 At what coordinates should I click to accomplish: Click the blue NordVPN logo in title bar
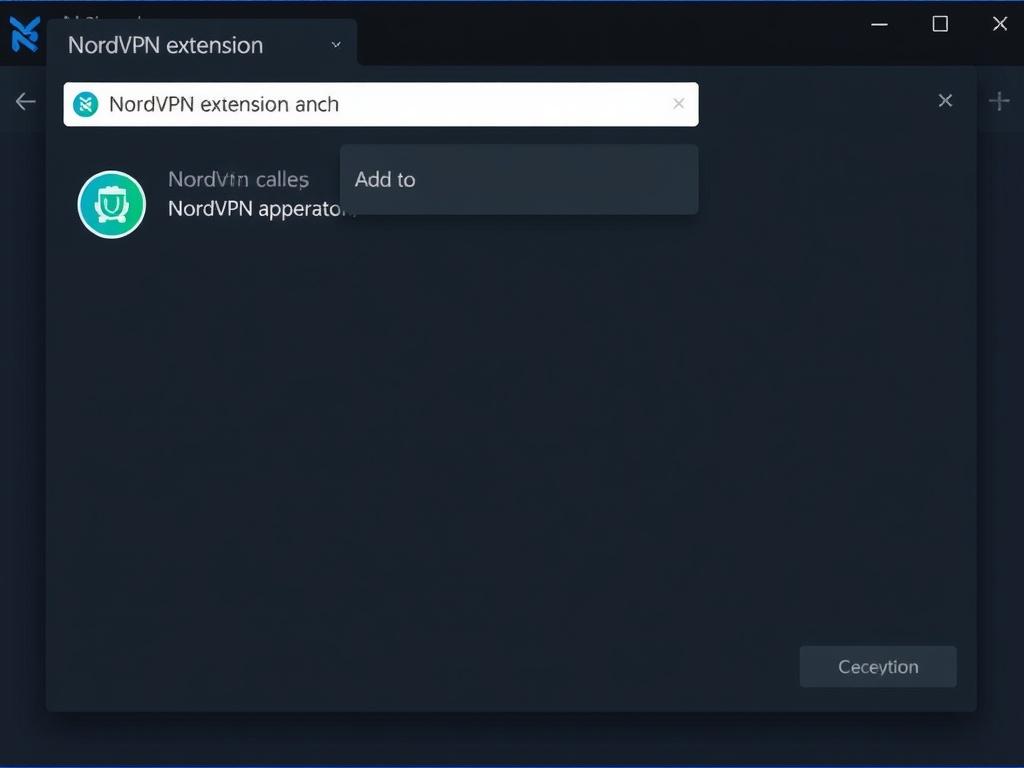(25, 34)
